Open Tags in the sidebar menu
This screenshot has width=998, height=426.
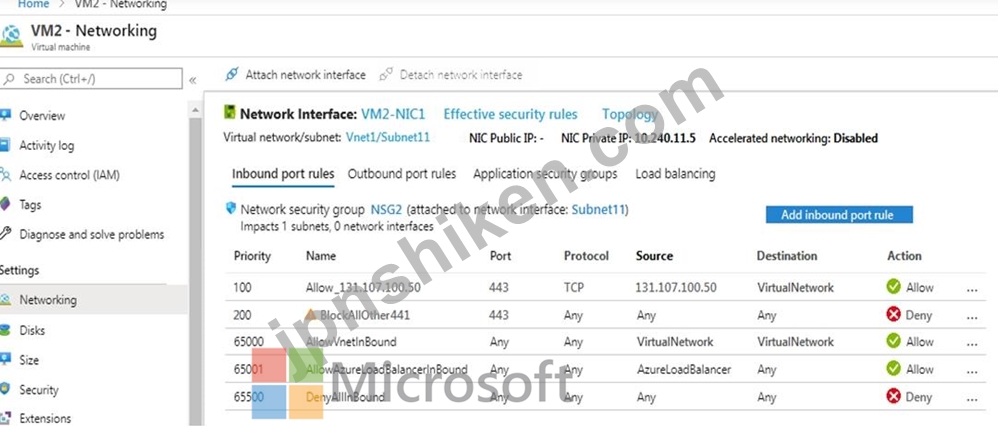pos(30,205)
